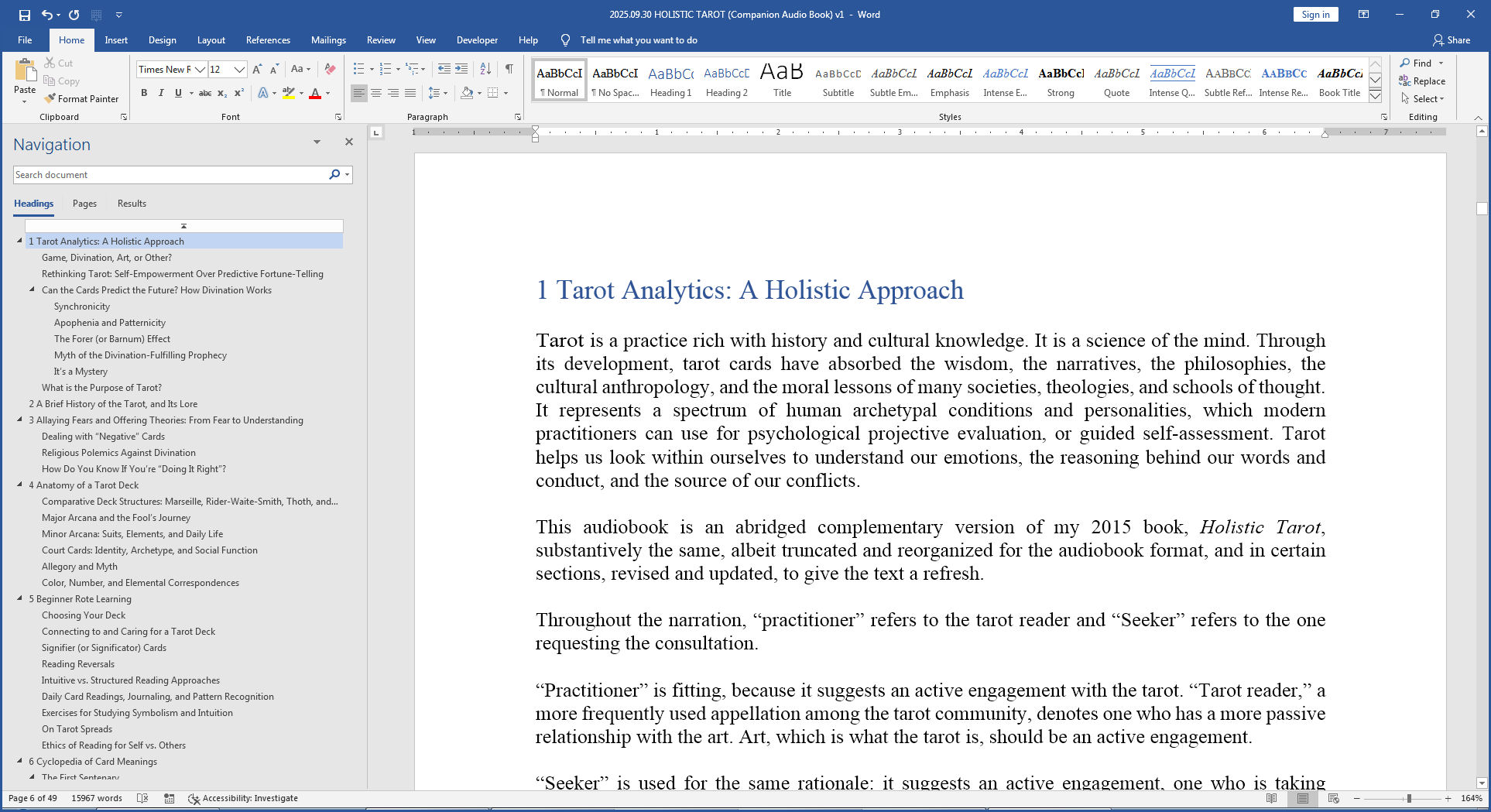The height and width of the screenshot is (812, 1491).
Task: Open the font size dropdown
Action: click(x=239, y=70)
